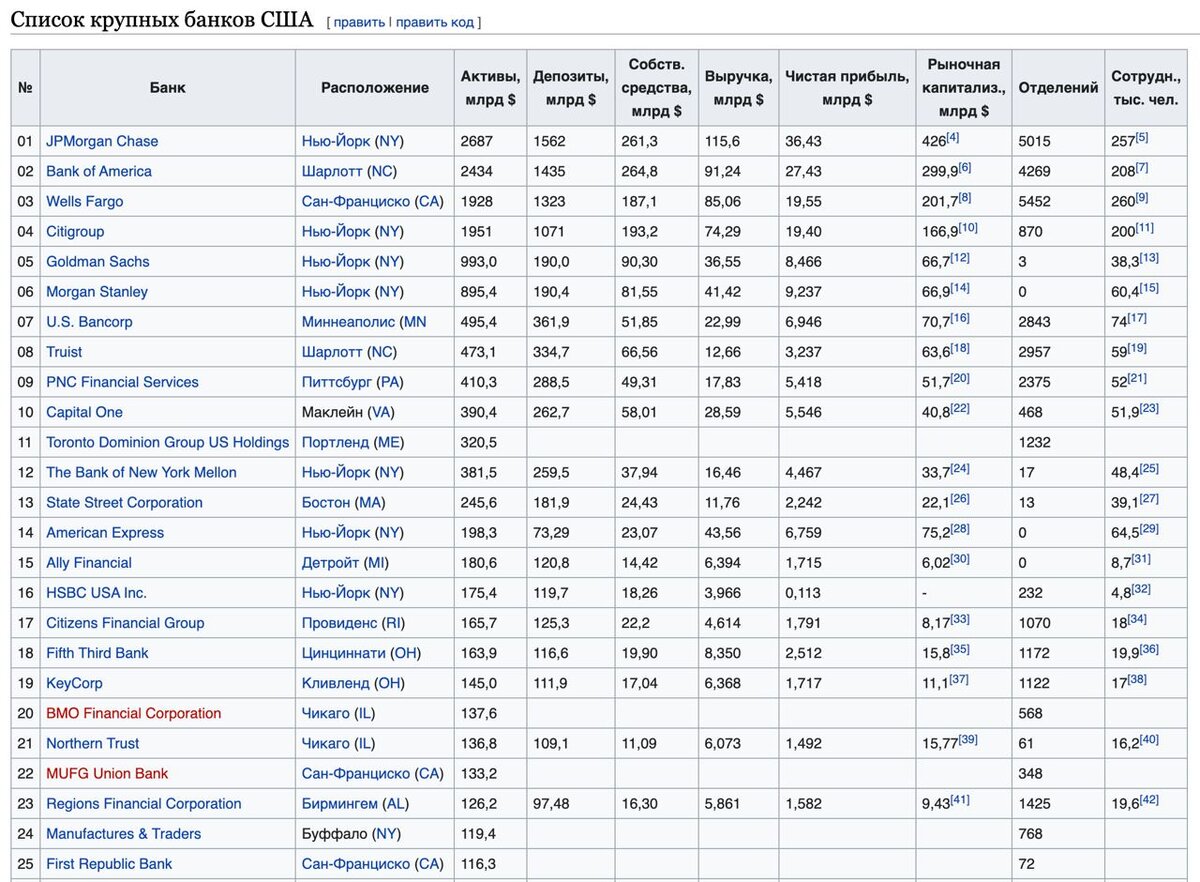The width and height of the screenshot is (1200, 882).
Task: Follow the Fifth Third Bank link
Action: tap(97, 652)
